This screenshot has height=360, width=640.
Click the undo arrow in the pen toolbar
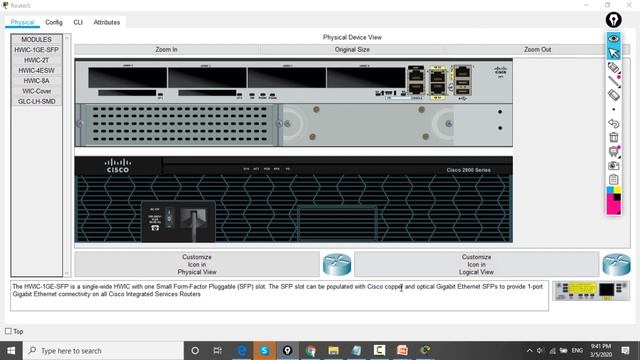point(613,123)
